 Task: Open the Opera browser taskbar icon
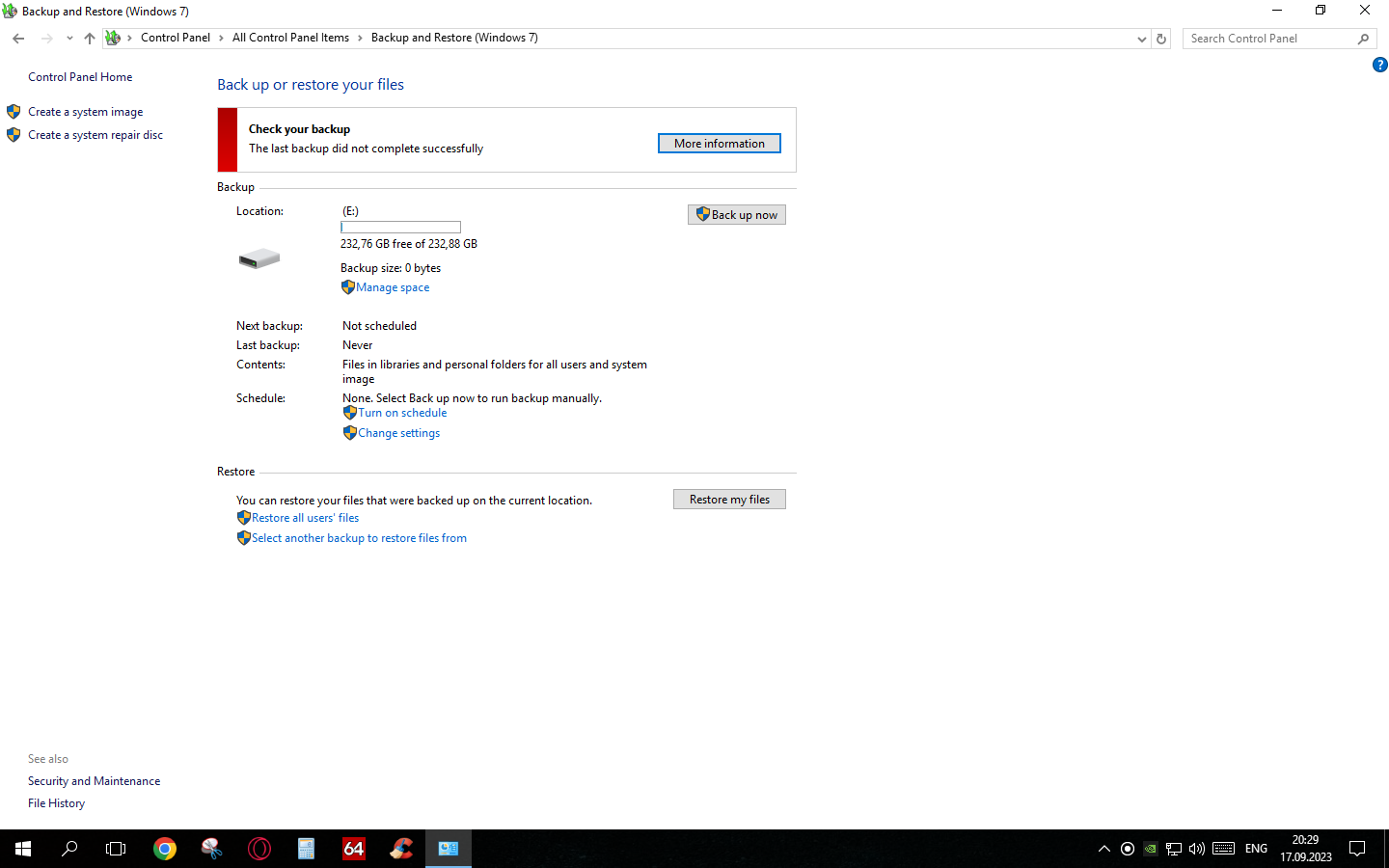point(259,849)
